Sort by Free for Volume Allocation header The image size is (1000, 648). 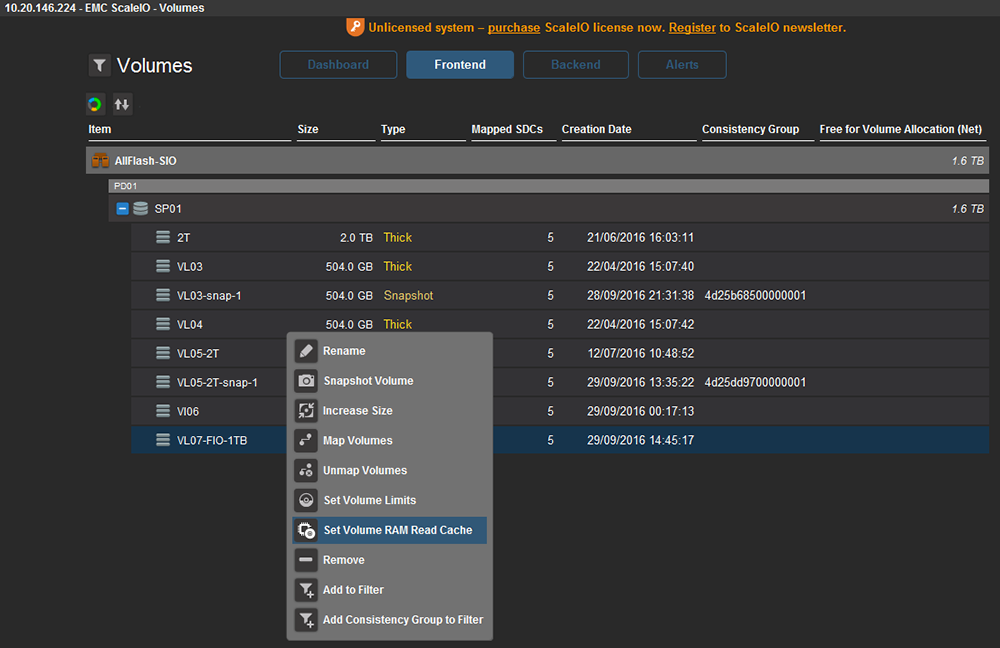pos(901,129)
